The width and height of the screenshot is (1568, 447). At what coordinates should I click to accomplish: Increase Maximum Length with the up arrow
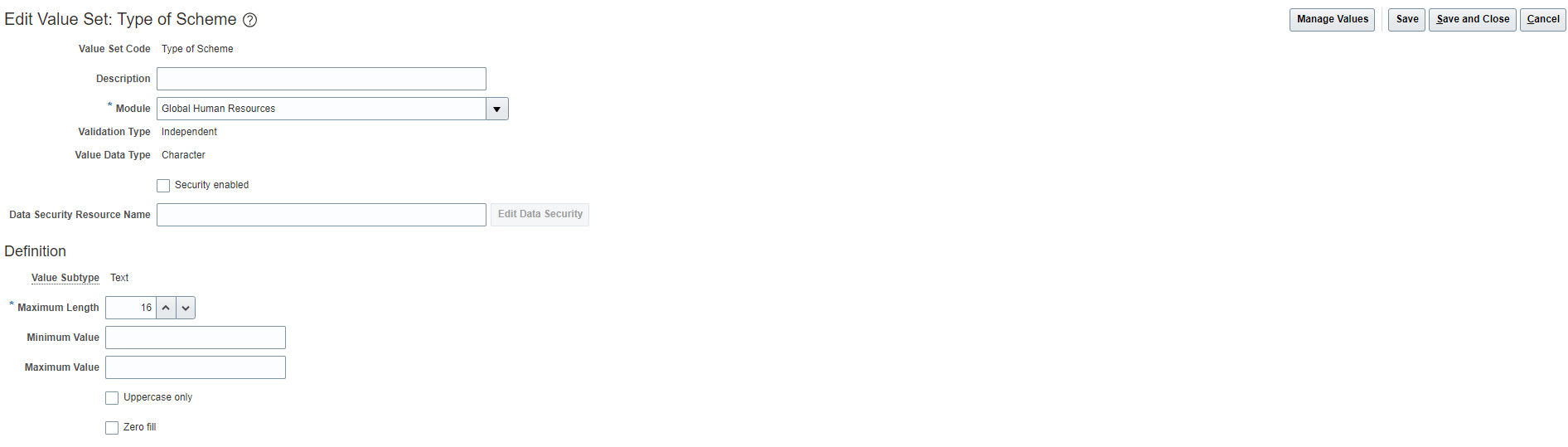(x=166, y=308)
